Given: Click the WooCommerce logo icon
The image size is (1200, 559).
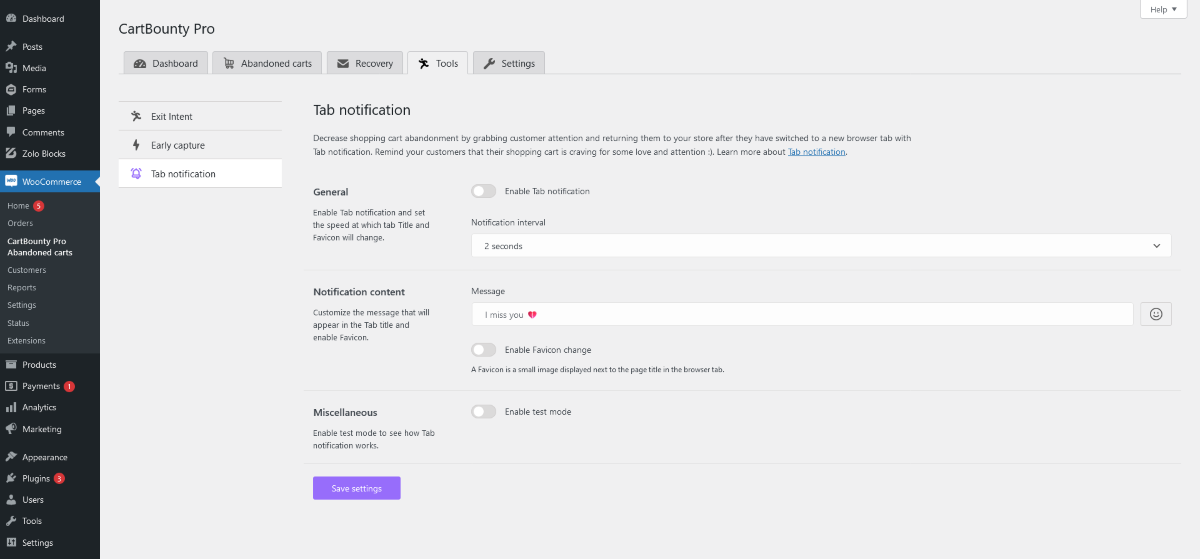Looking at the screenshot, I should (x=10, y=181).
